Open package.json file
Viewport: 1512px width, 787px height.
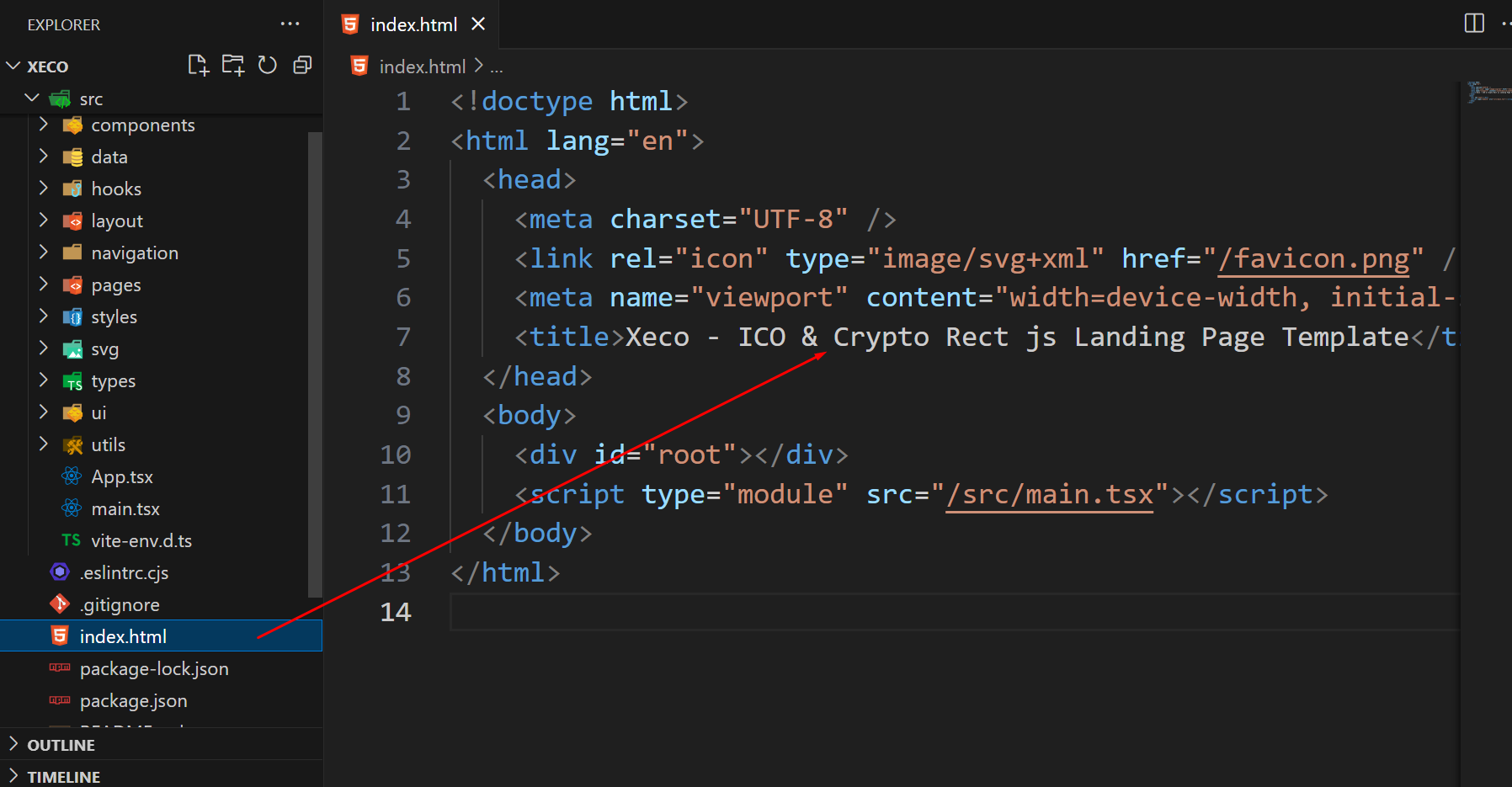click(x=161, y=700)
